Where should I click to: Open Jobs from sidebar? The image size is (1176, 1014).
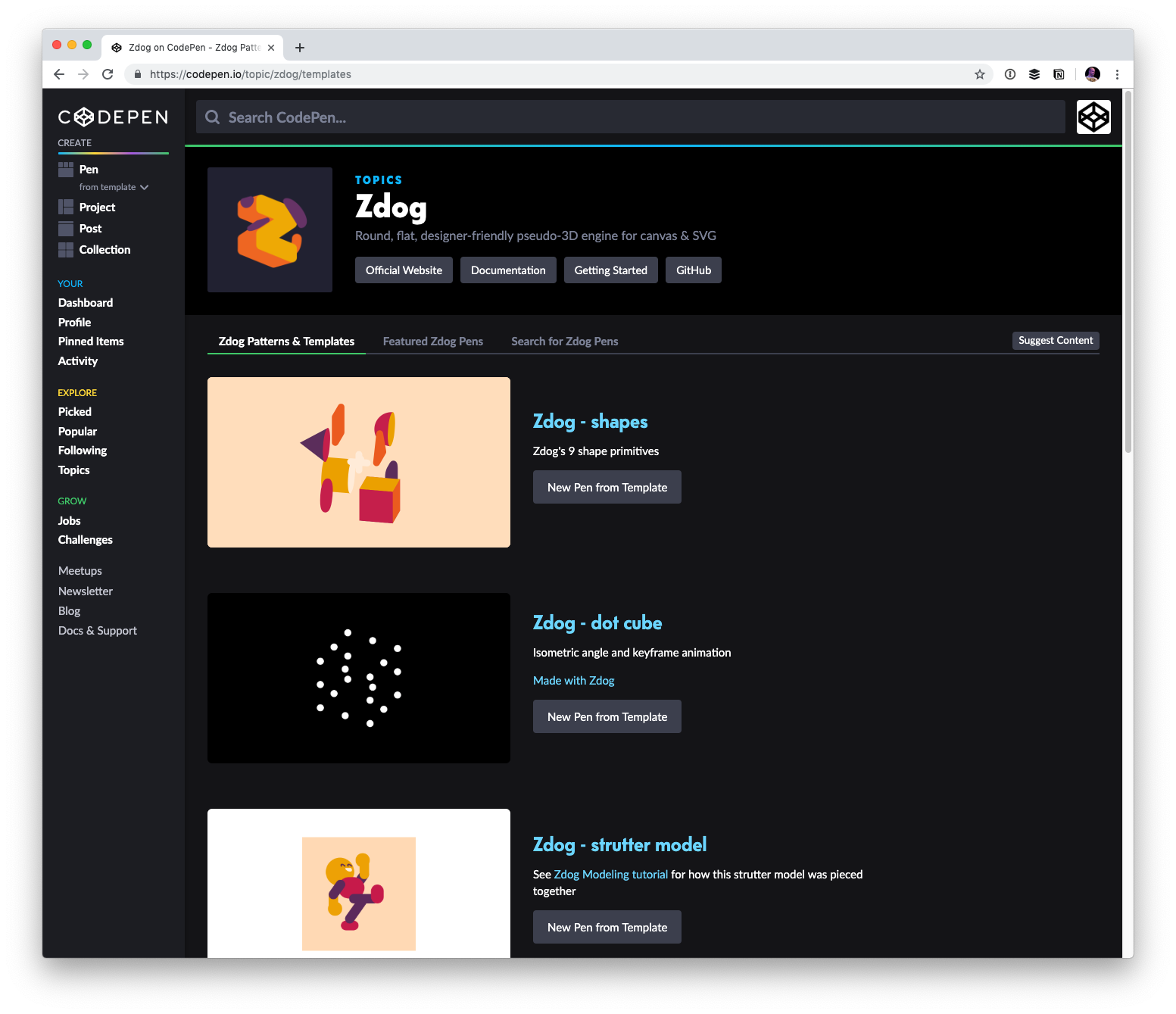(x=69, y=521)
